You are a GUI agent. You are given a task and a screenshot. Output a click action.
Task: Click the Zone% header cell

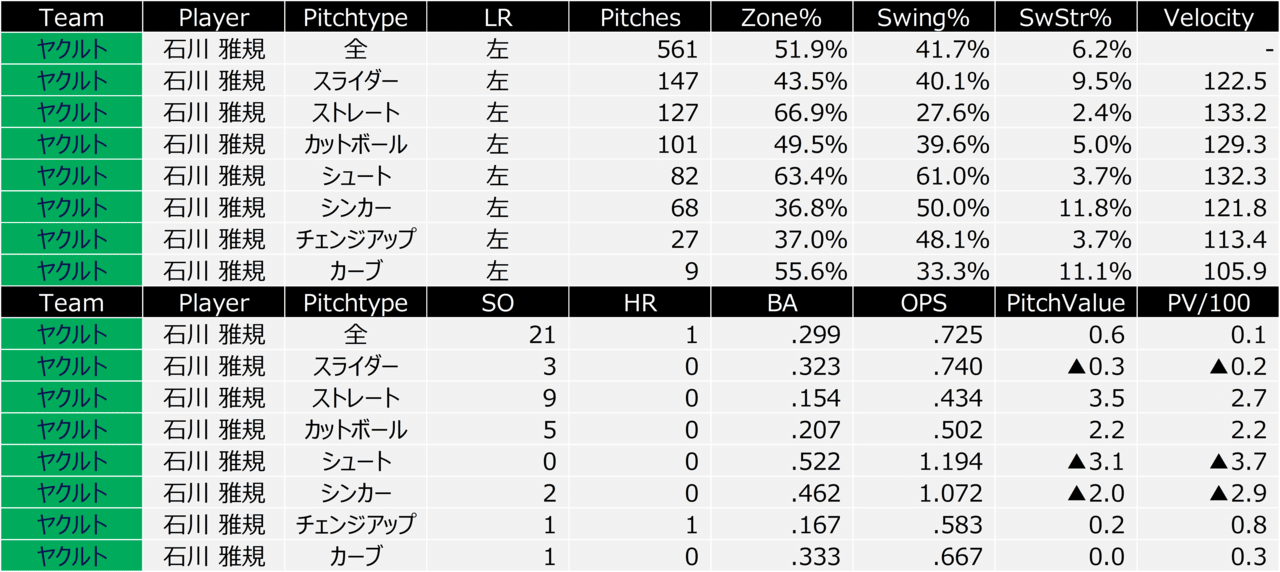point(783,17)
